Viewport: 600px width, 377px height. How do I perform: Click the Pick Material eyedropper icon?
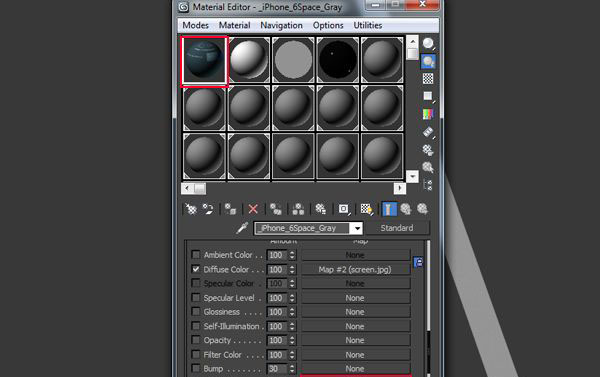(242, 228)
